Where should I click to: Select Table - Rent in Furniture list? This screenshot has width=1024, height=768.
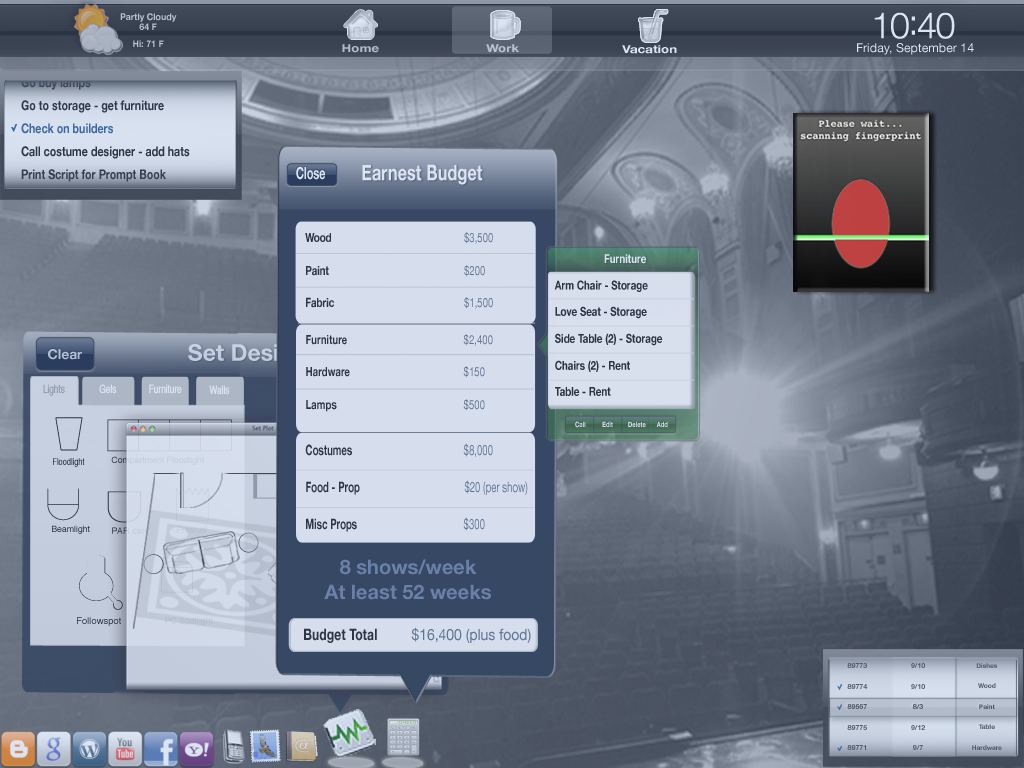[x=620, y=392]
